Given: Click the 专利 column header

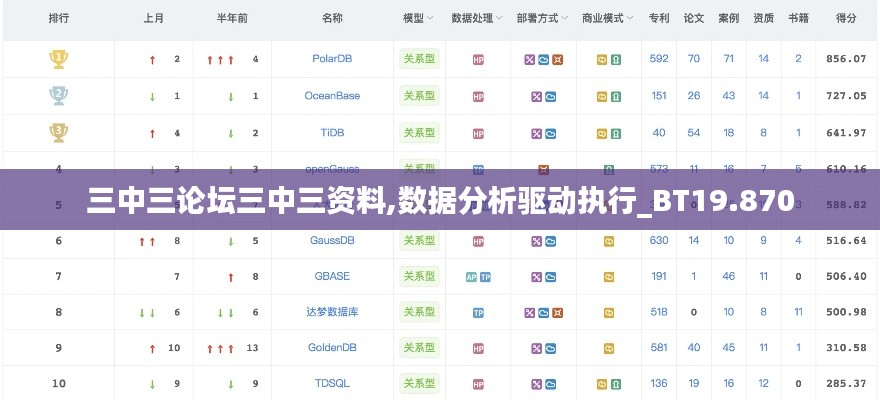Looking at the screenshot, I should click(x=659, y=19).
